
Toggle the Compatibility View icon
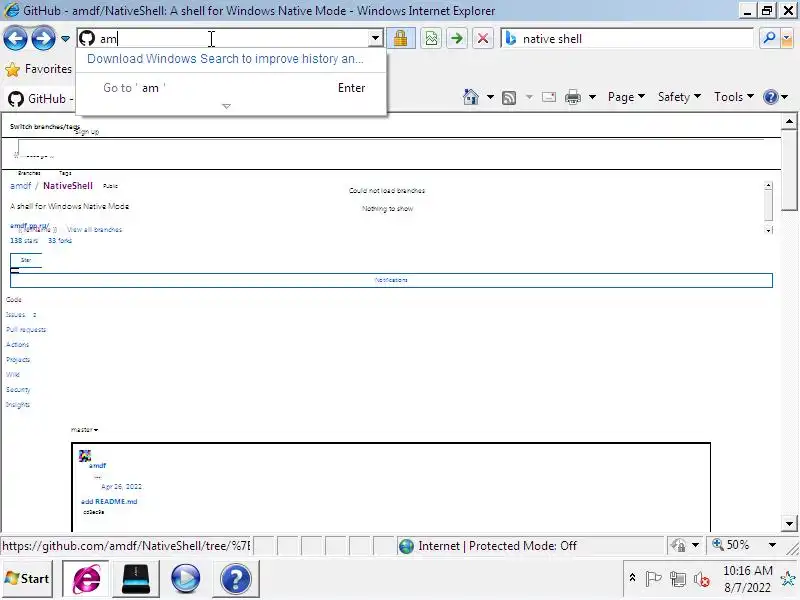[431, 38]
